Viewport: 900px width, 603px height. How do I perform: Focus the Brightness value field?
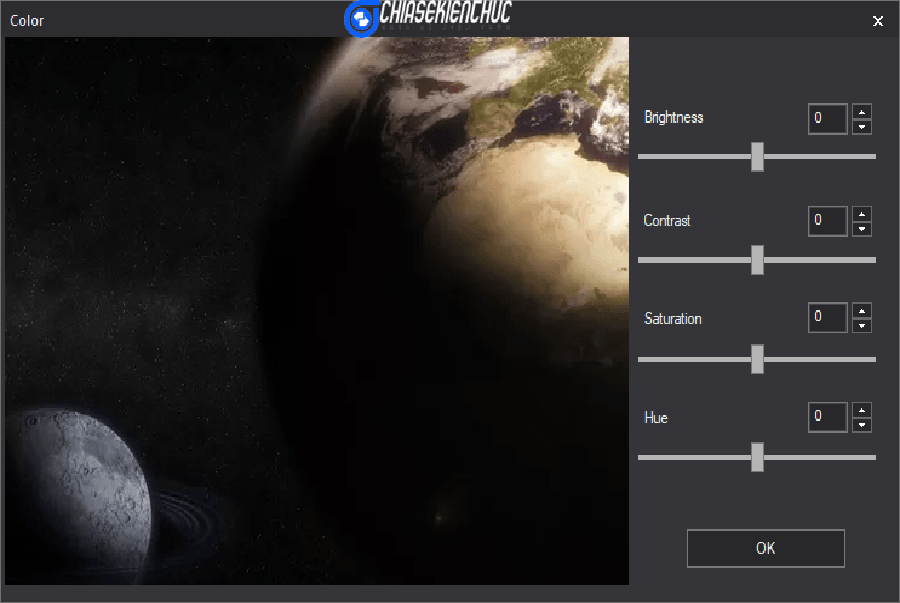pyautogui.click(x=828, y=119)
